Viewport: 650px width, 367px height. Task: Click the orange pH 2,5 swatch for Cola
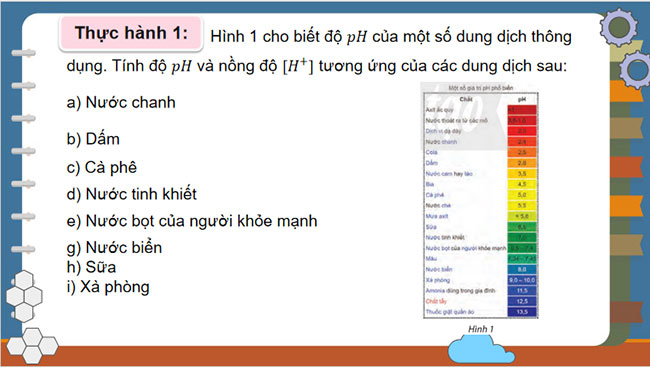click(522, 152)
